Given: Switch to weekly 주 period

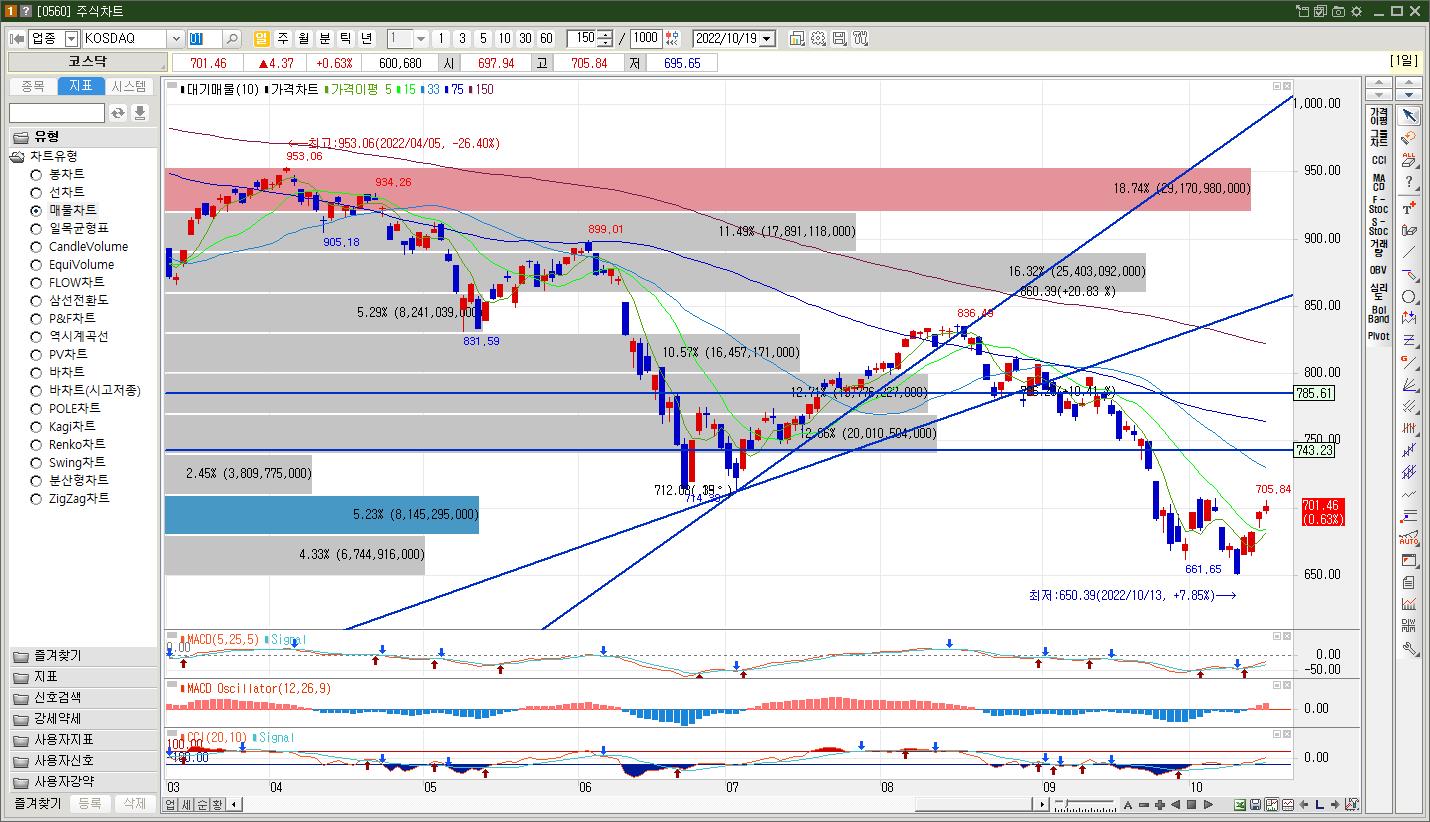Looking at the screenshot, I should (x=283, y=39).
